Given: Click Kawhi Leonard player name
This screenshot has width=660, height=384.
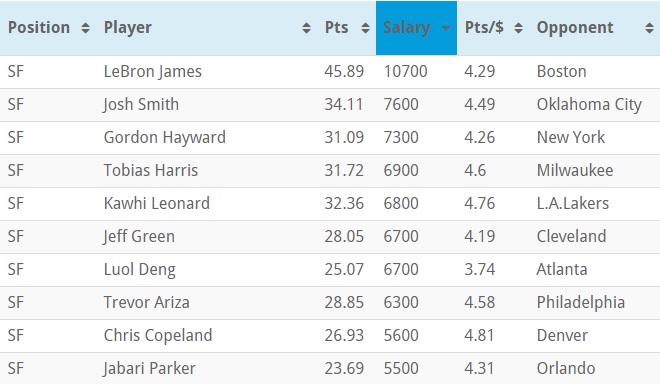Looking at the screenshot, I should [157, 203].
